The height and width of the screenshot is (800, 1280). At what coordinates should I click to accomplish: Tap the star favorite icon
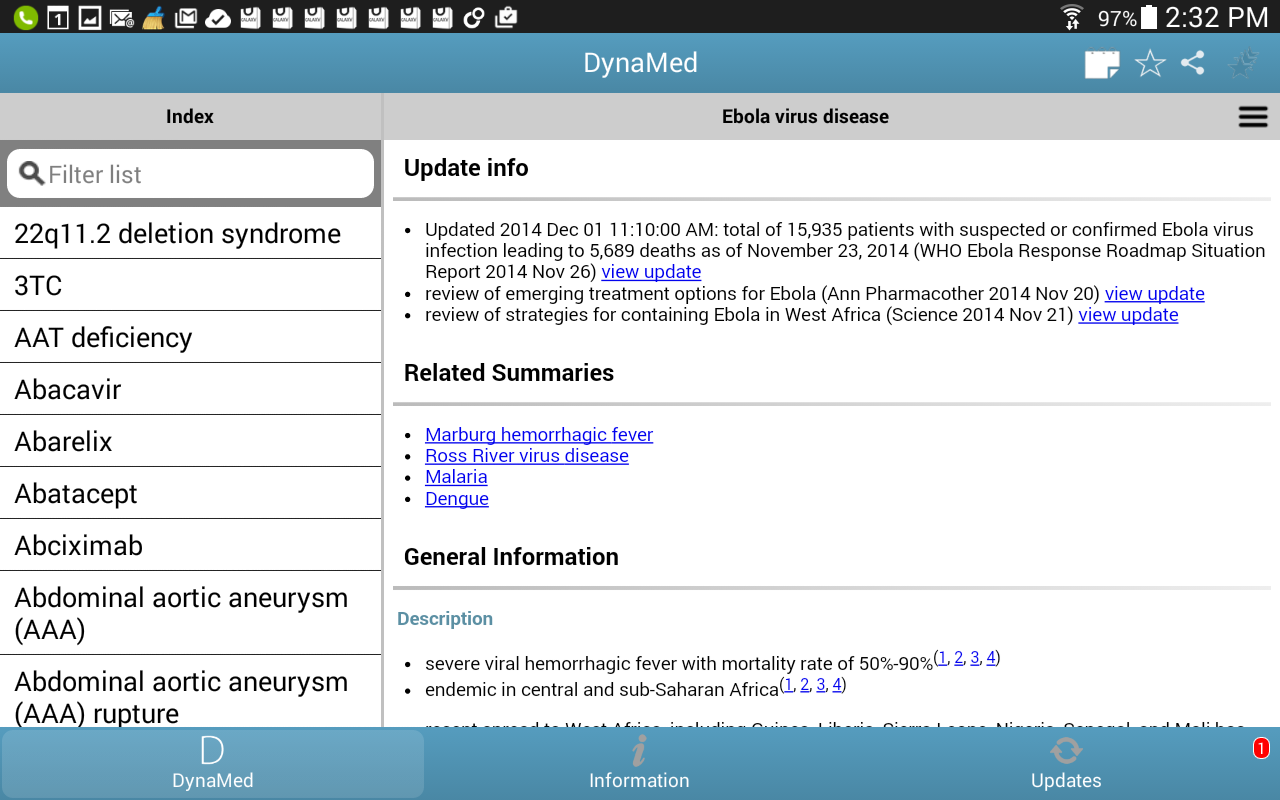coord(1150,64)
